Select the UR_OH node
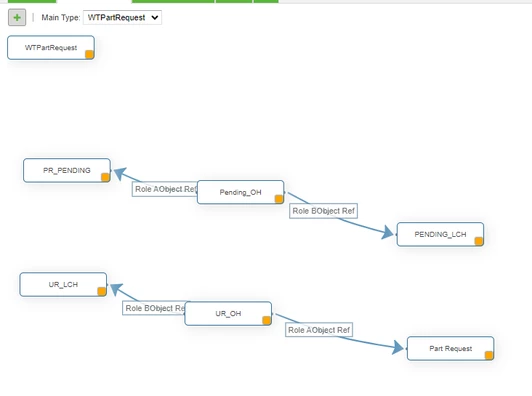532x396 pixels. point(228,314)
